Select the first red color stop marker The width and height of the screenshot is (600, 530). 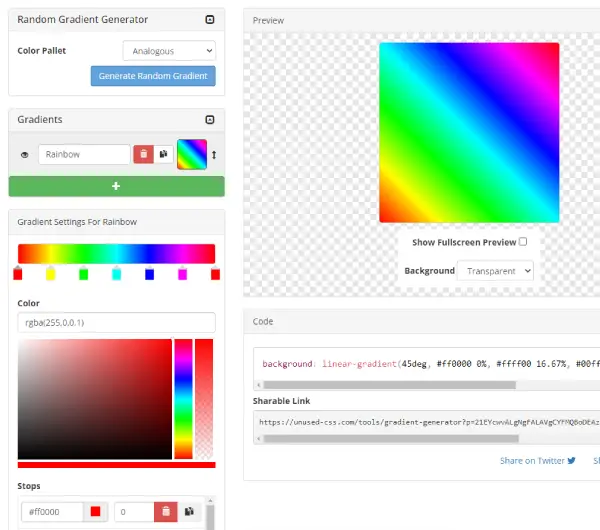point(18,273)
